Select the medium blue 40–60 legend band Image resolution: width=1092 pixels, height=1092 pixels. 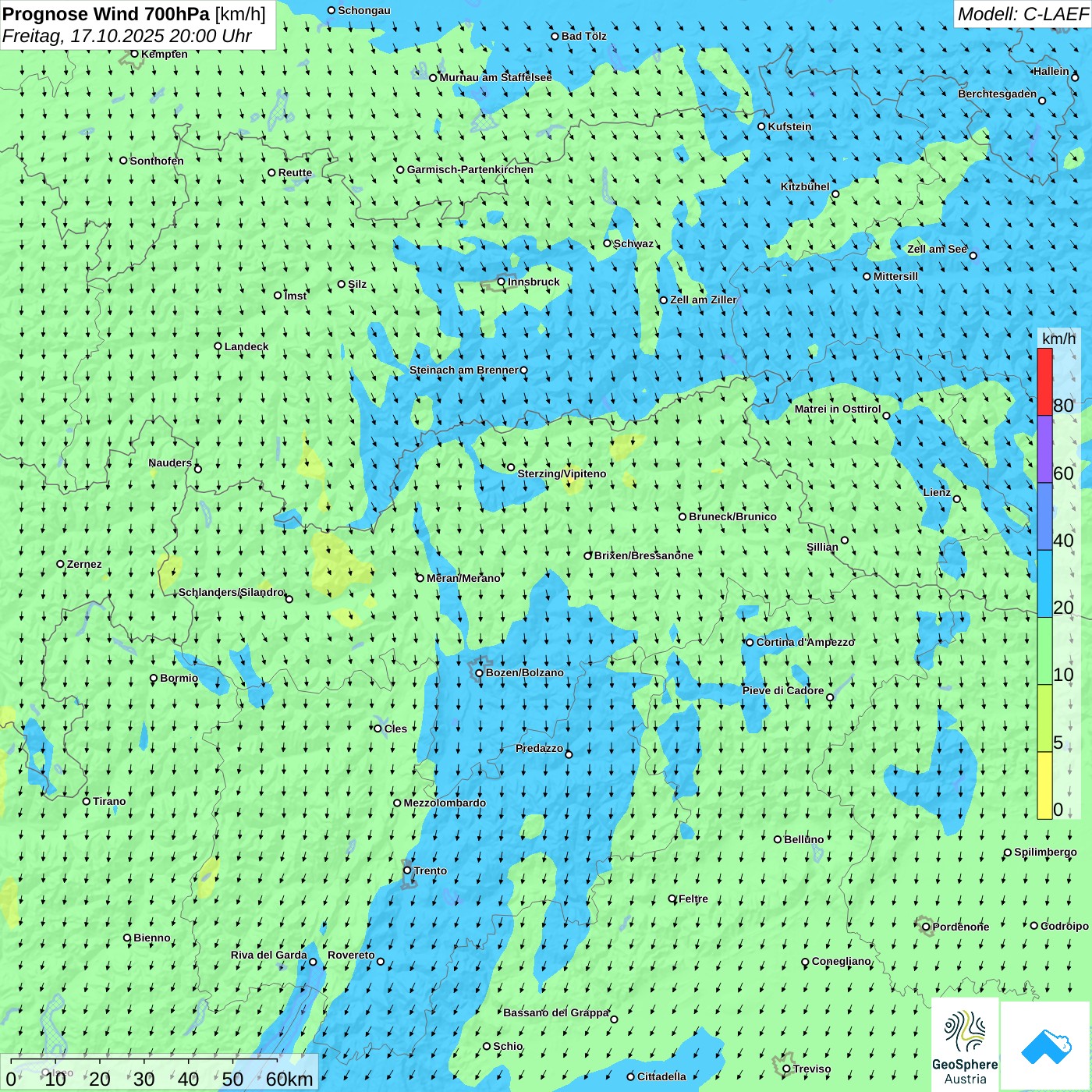click(1044, 516)
